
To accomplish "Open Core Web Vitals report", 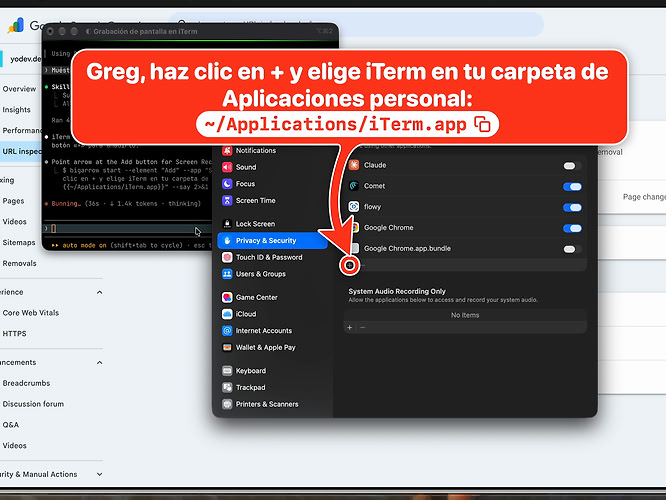I will click(31, 313).
